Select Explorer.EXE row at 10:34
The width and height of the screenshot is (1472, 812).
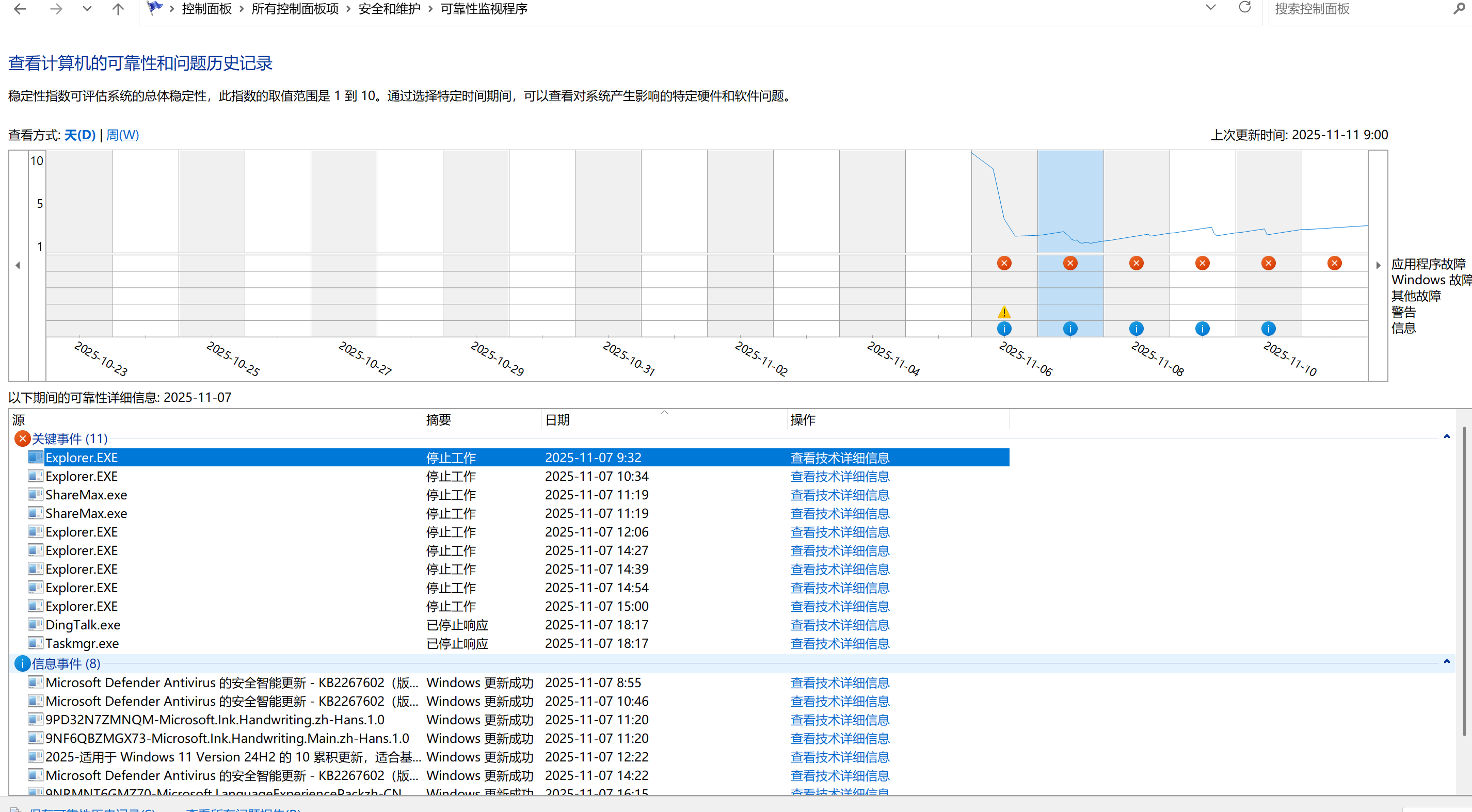coord(518,476)
